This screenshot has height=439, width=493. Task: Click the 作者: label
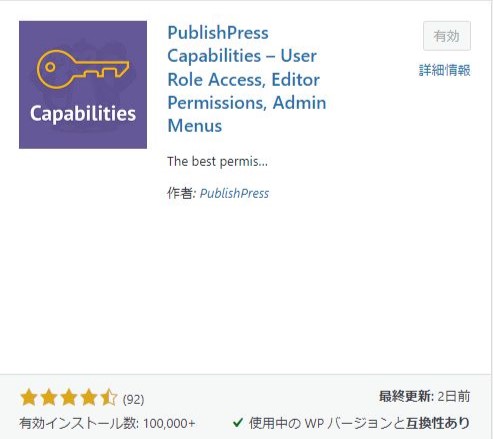(181, 193)
